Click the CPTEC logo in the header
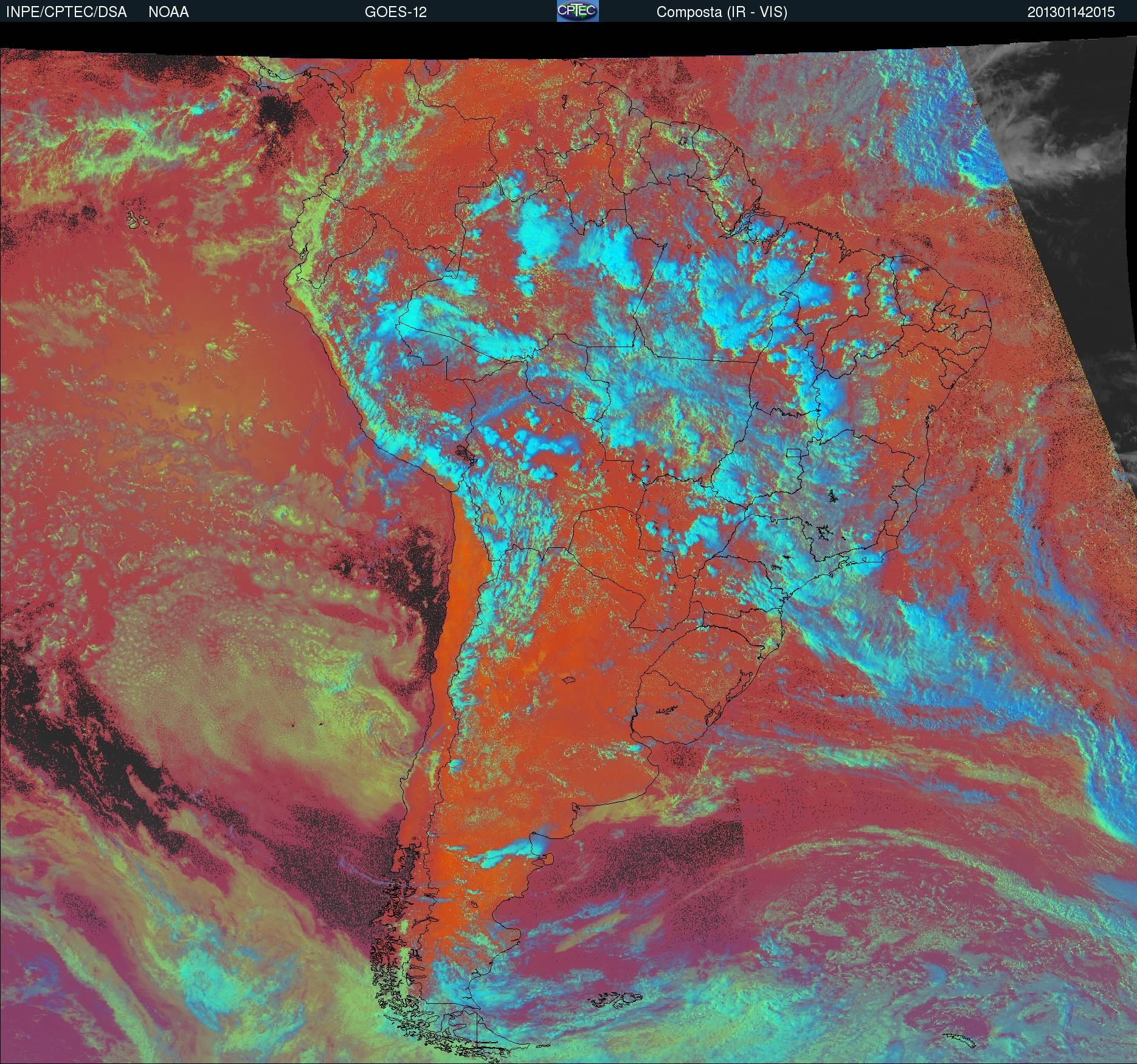The width and height of the screenshot is (1137, 1064). [578, 11]
